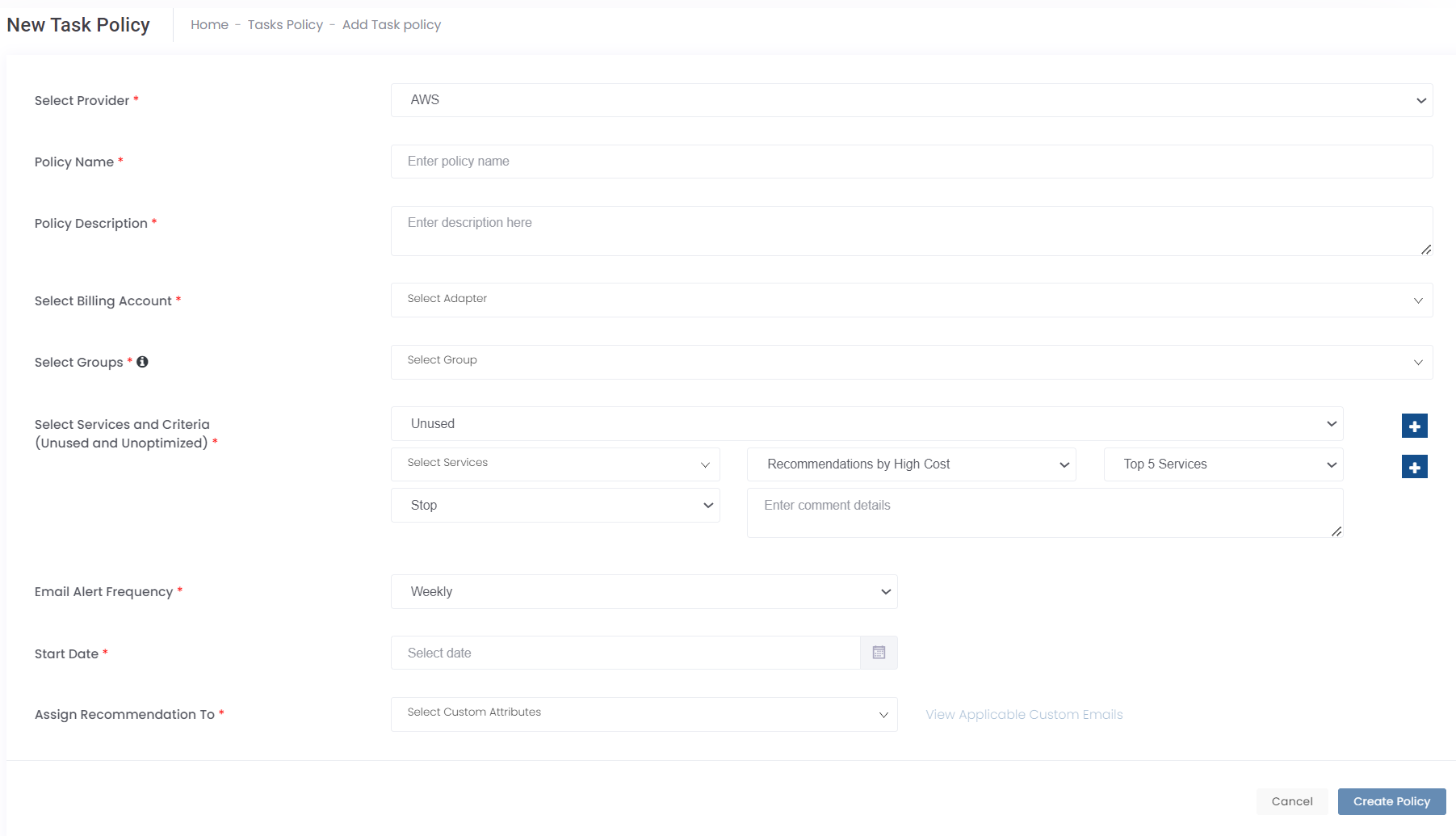The height and width of the screenshot is (836, 1456).
Task: Navigate to Tasks Policy breadcrumb link
Action: pos(285,25)
